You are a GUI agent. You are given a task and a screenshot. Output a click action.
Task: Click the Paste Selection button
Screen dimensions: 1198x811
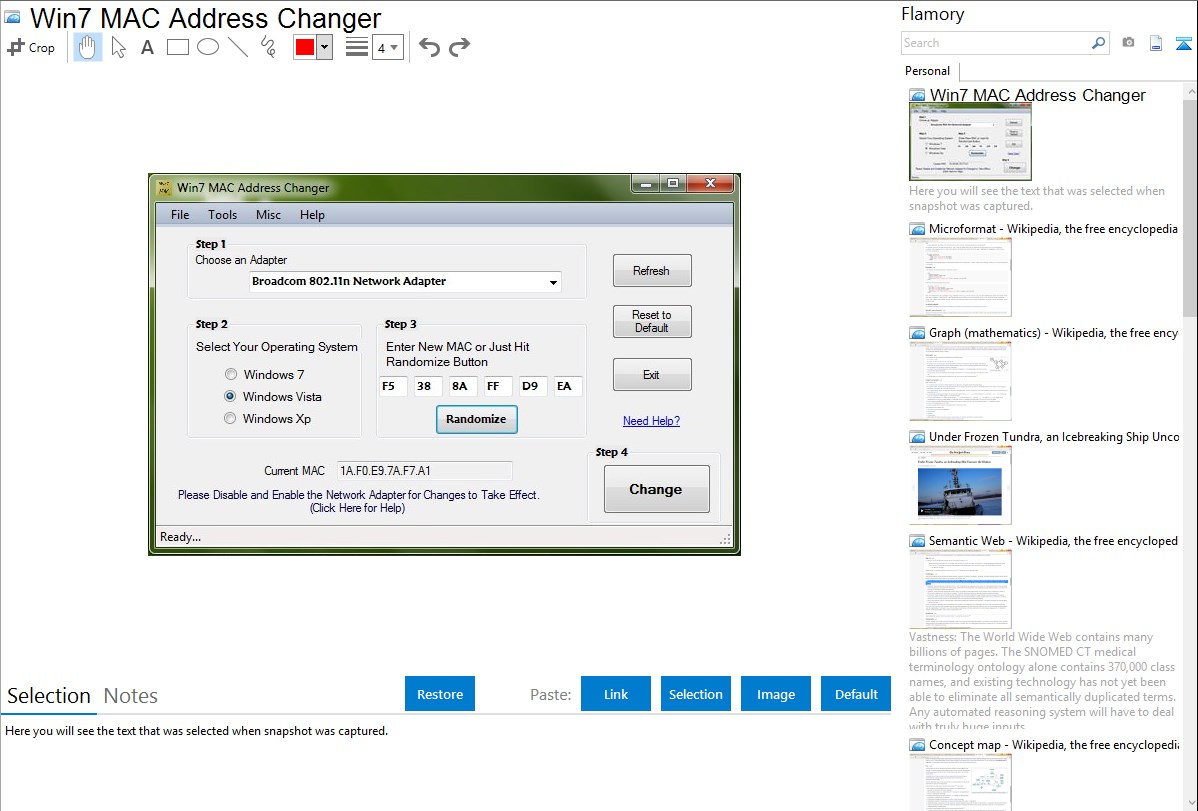click(x=696, y=694)
